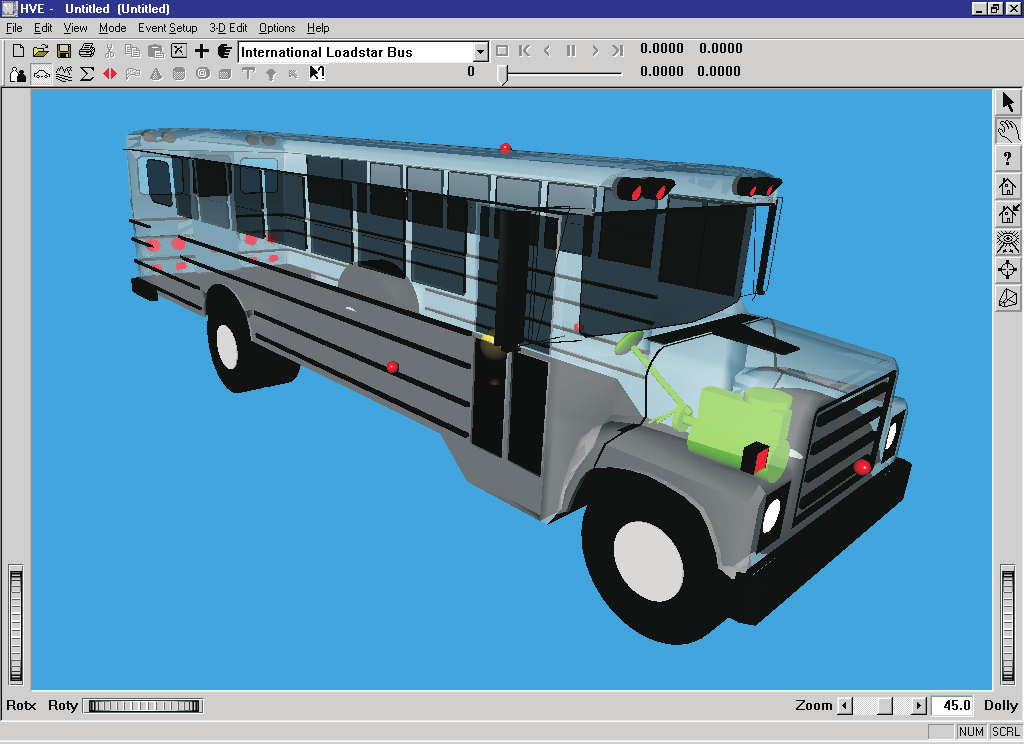Click the context help arrow-question icon
Image resolution: width=1024 pixels, height=744 pixels.
[317, 73]
